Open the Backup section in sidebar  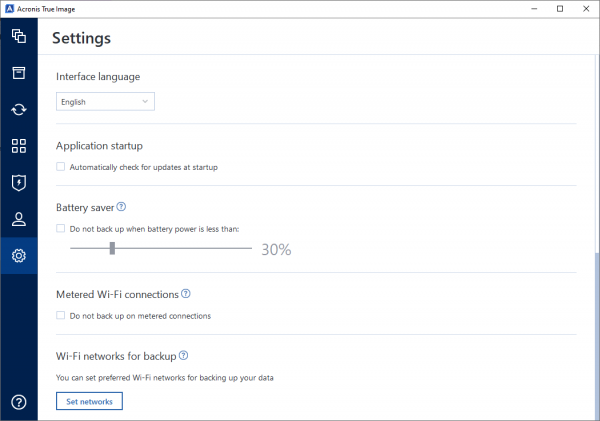pos(19,36)
